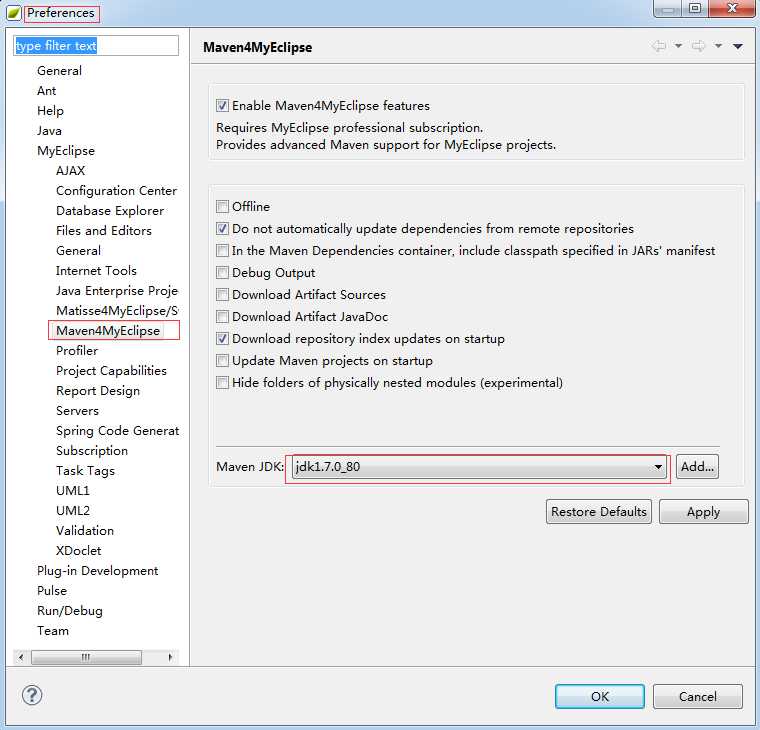Open Servers preferences
Viewport: 760px width, 730px height.
pos(78,411)
